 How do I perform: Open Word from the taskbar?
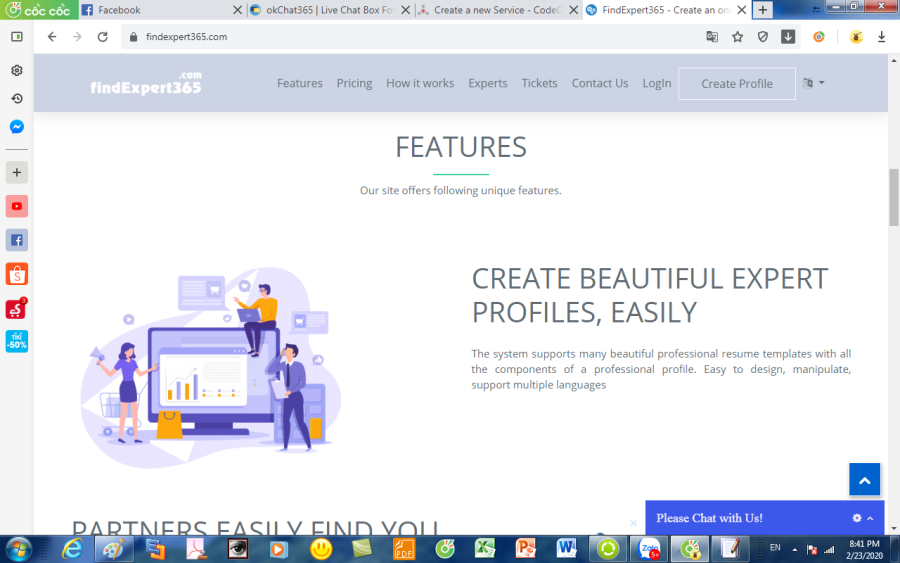pos(566,549)
